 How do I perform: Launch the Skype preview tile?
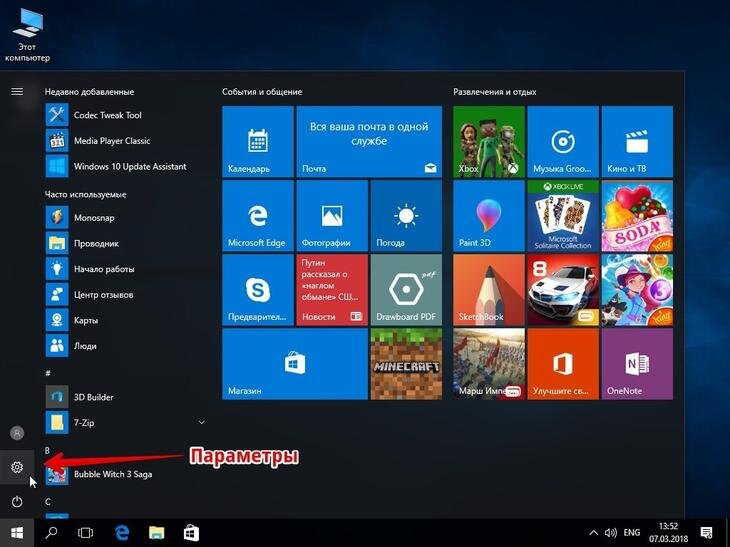pyautogui.click(x=258, y=290)
